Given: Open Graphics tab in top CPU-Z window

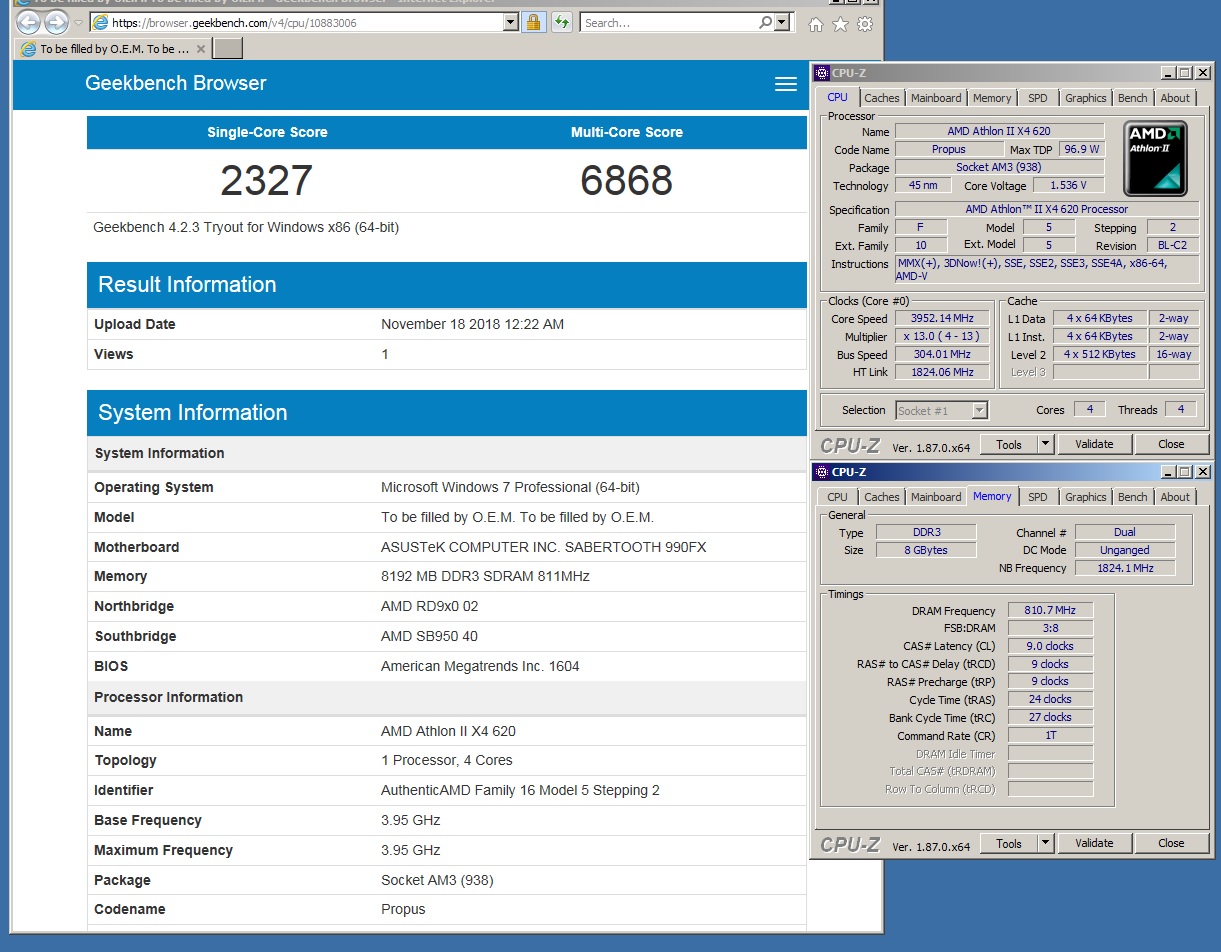Looking at the screenshot, I should pos(1086,98).
